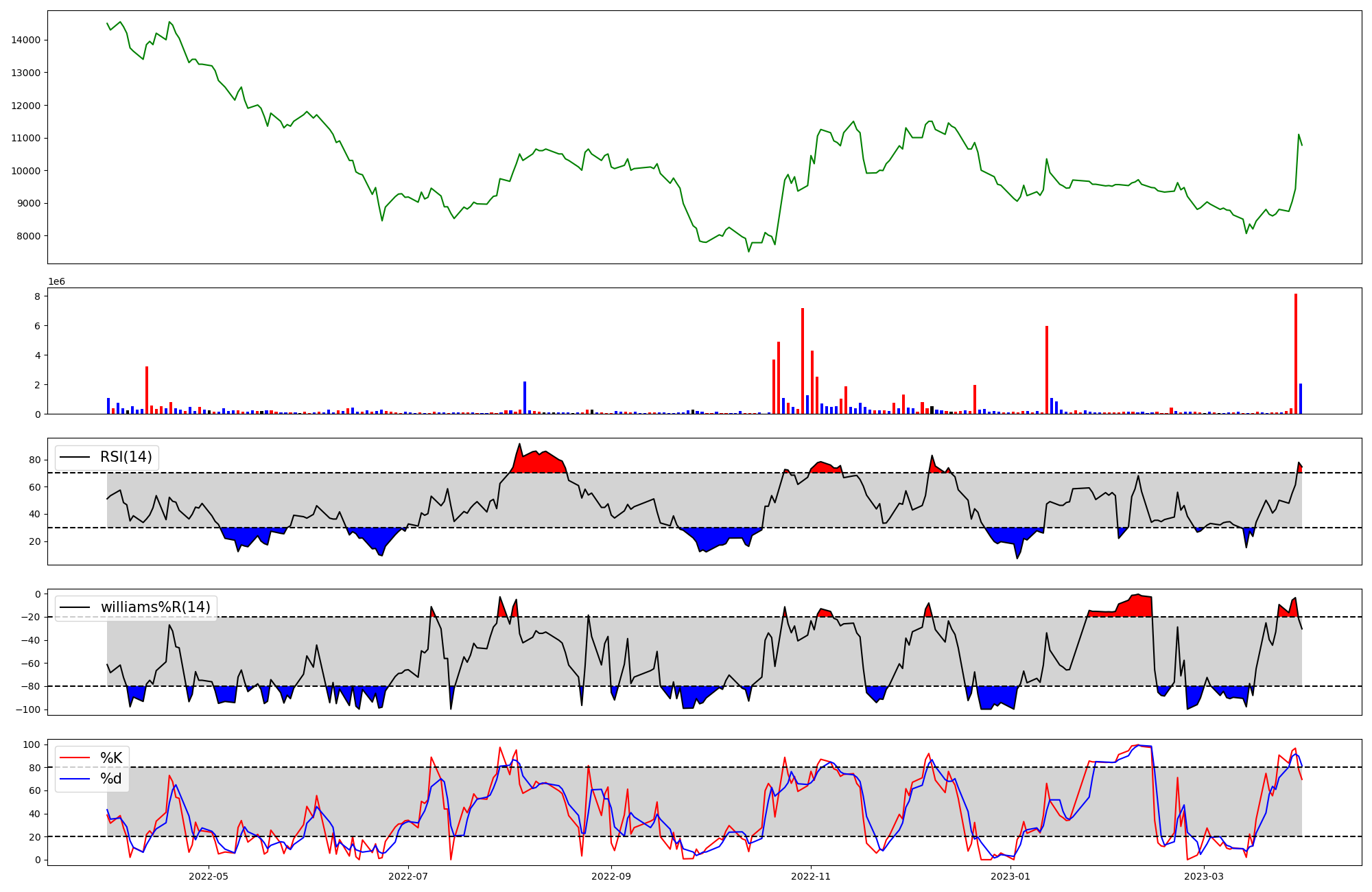Click the black RSI legend line swatch
Viewport: 1372px width, 892px height.
75,457
